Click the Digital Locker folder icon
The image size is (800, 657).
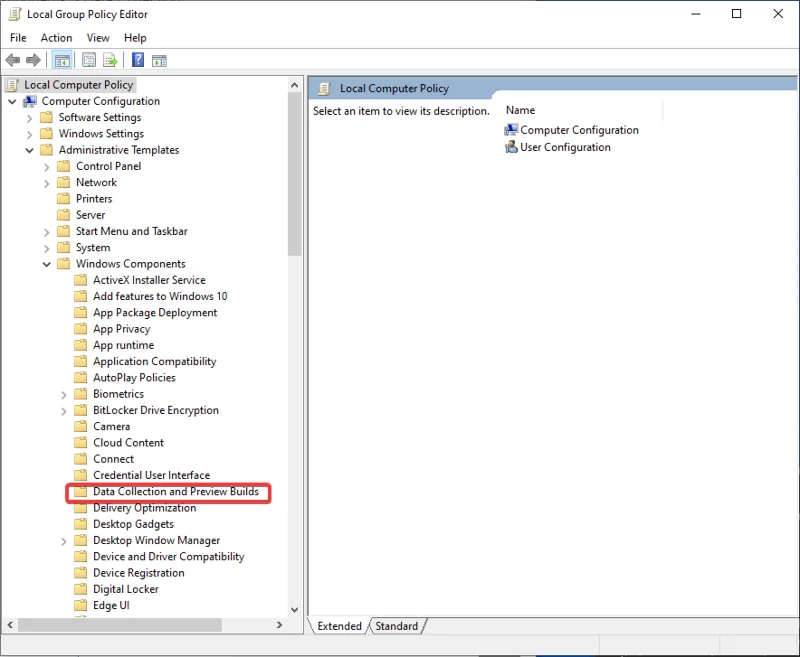tap(81, 589)
